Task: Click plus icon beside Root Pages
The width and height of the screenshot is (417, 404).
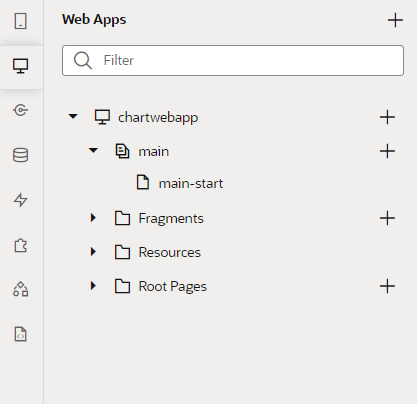Action: tap(387, 286)
